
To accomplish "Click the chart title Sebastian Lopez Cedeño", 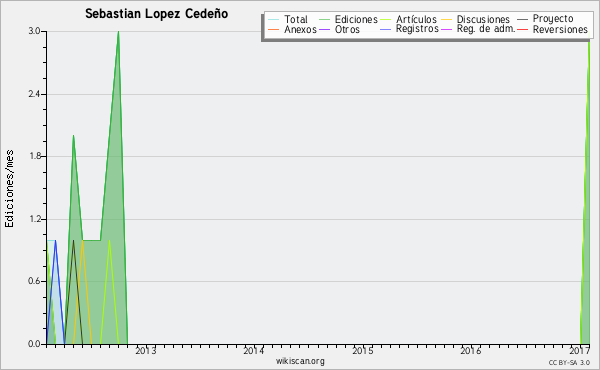I will 157,14.
